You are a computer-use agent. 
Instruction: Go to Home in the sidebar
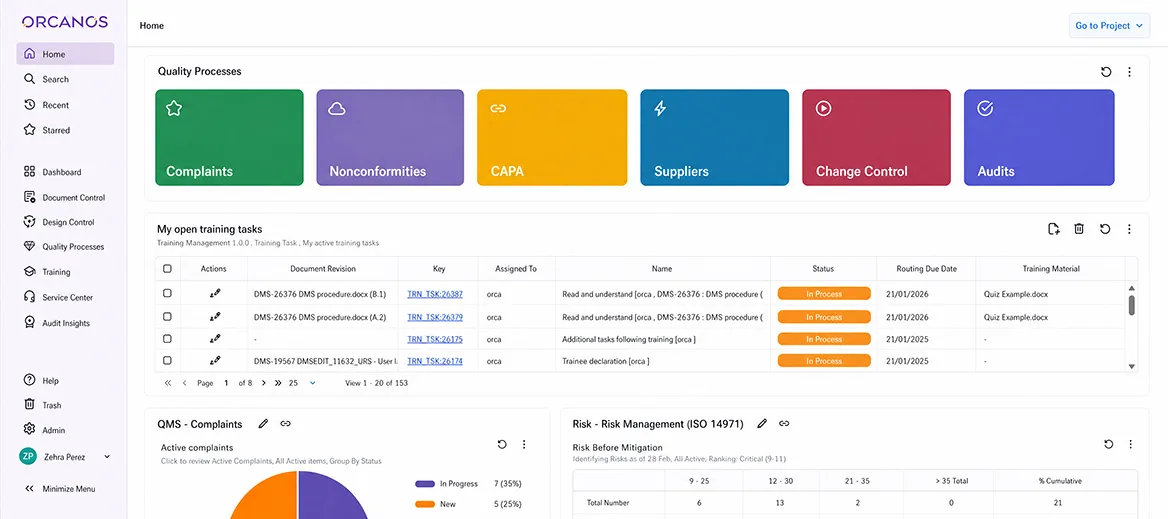click(66, 54)
